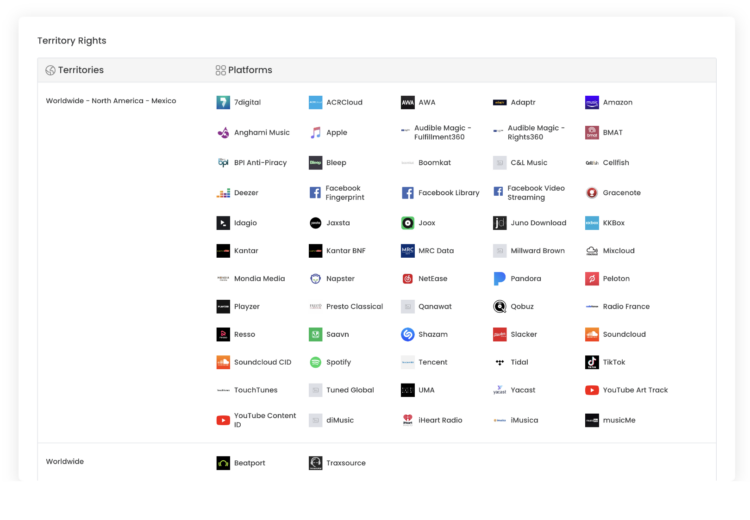Image resolution: width=750 pixels, height=520 pixels.
Task: Click the Resso icon
Action: click(223, 334)
